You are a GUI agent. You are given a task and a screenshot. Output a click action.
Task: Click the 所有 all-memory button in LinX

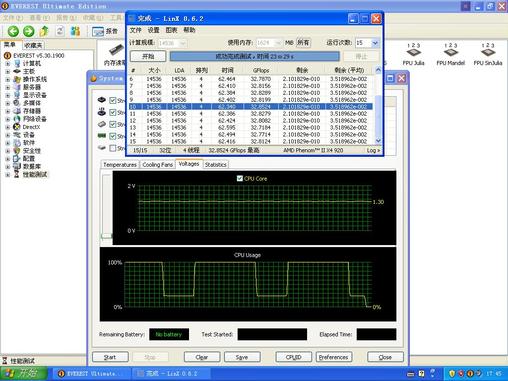[303, 43]
